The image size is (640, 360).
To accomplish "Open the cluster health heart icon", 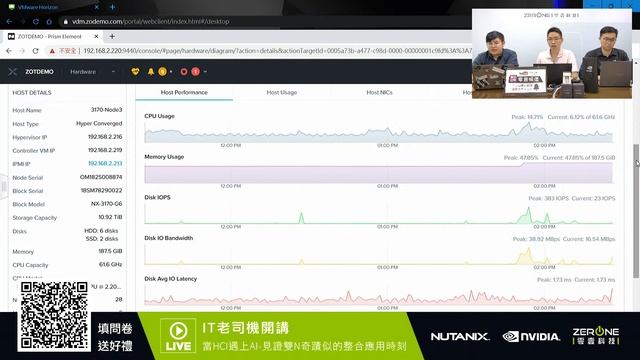I will (135, 71).
